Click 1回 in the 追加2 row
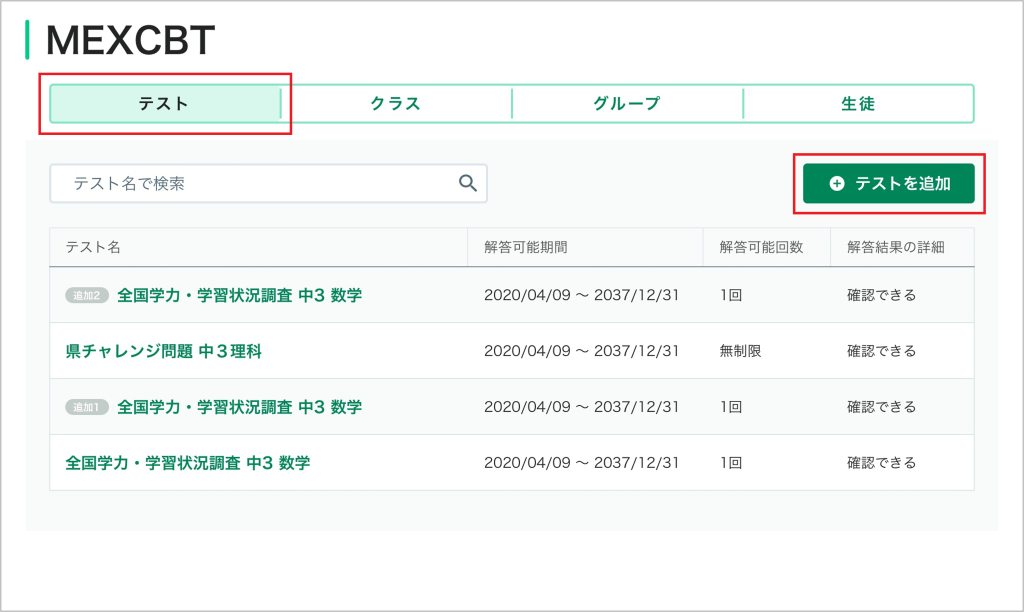 click(730, 295)
